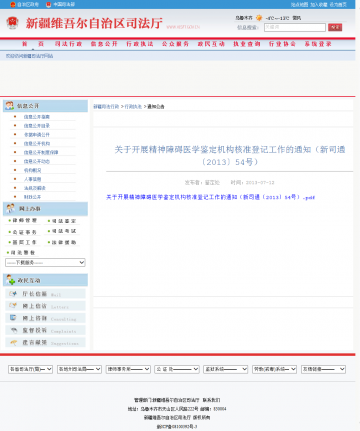This screenshot has height=431, width=360.
Task: Open 行业协会 navigation menu item
Action: [x=282, y=44]
